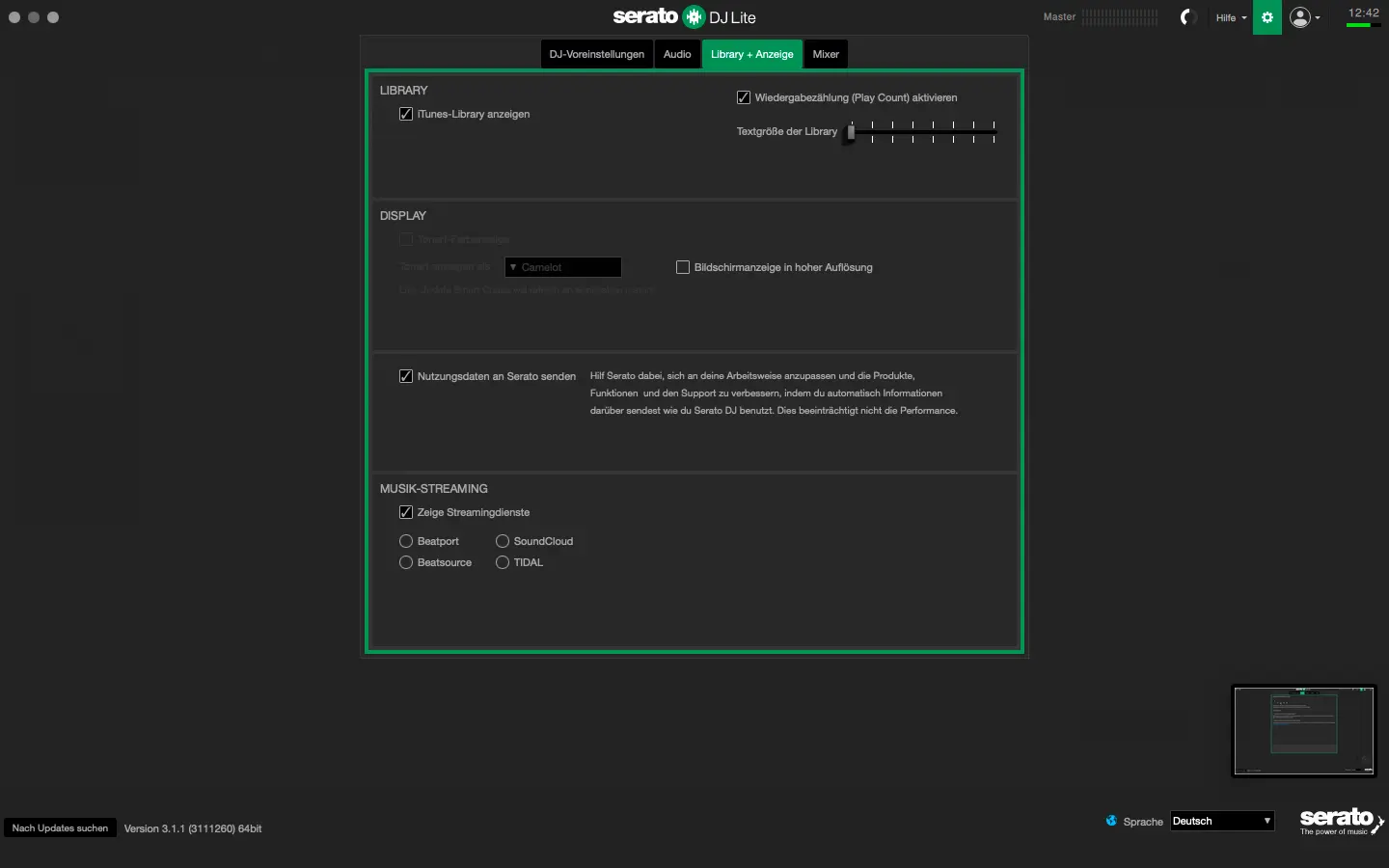1389x868 pixels.
Task: Uncheck Nutzungsdaten an Serato senden
Action: [406, 376]
